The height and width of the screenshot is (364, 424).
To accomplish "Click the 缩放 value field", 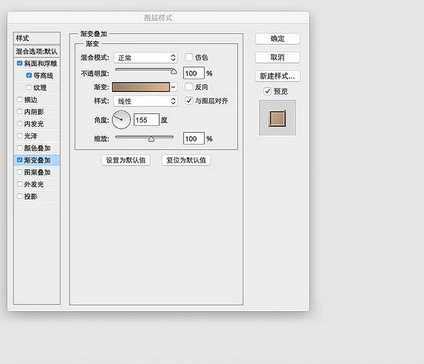I will click(193, 138).
